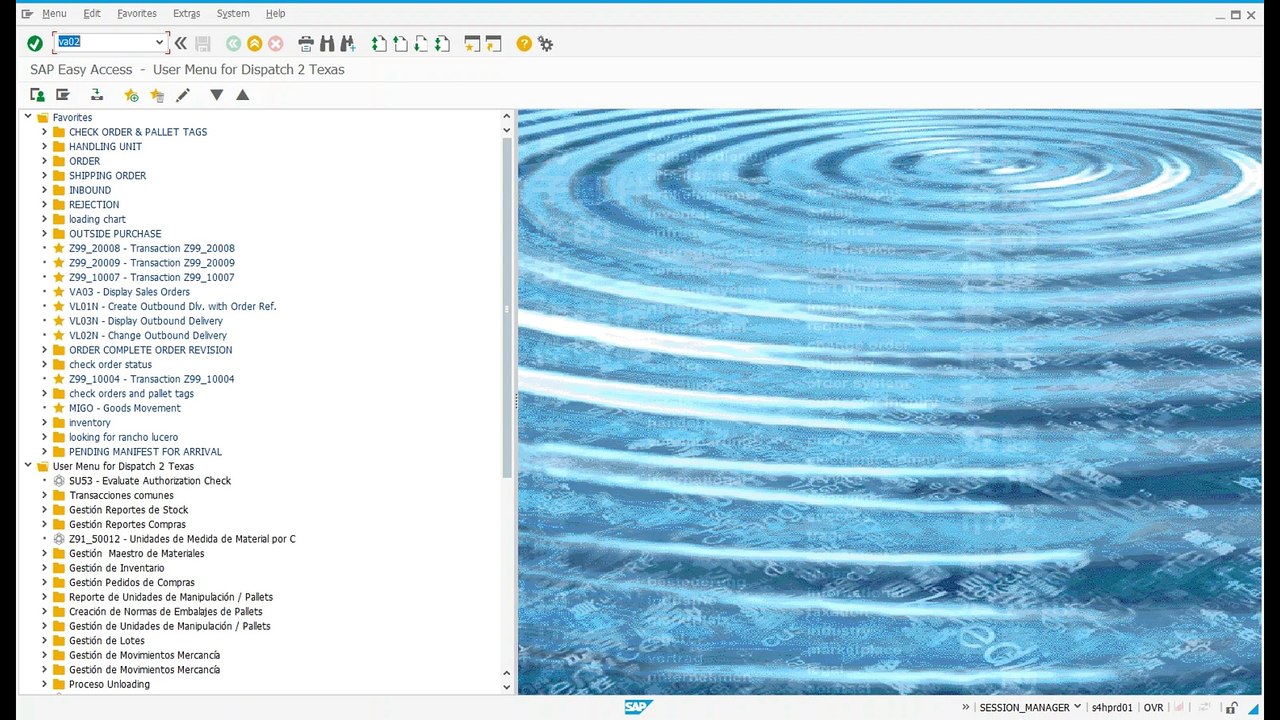Expand the Transacciones comunes folder
Image resolution: width=1280 pixels, height=720 pixels.
tap(44, 495)
